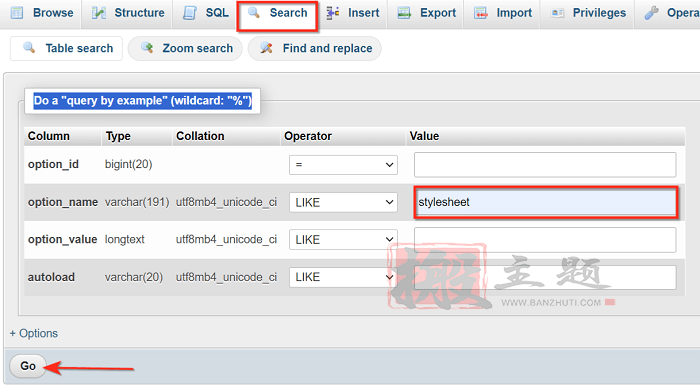Select the Zoom search sub-tab
This screenshot has height=385, width=700.
point(185,48)
